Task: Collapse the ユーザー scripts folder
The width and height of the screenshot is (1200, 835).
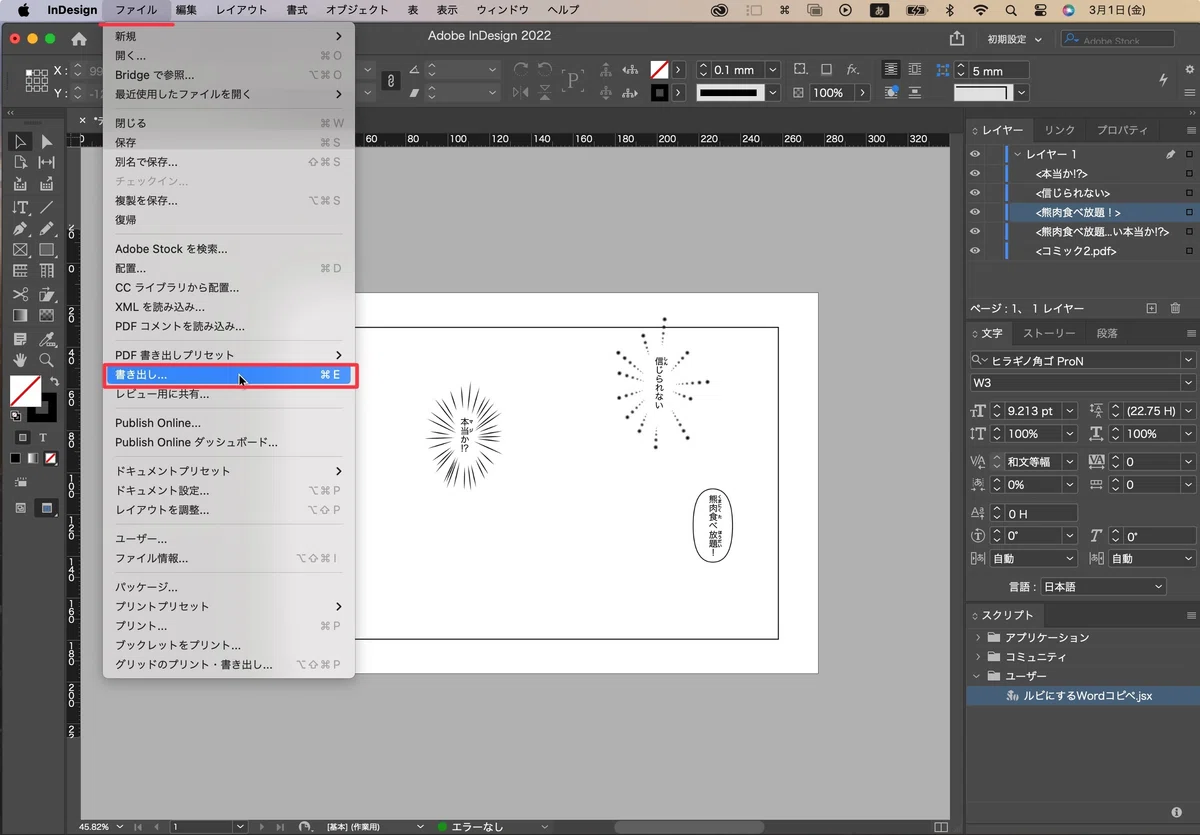Action: click(x=978, y=676)
